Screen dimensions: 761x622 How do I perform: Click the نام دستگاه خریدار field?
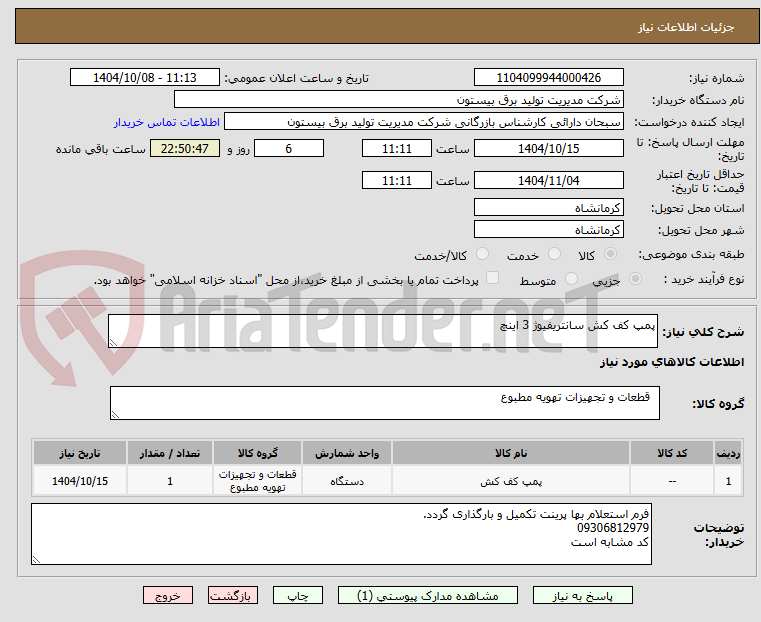pyautogui.click(x=398, y=99)
